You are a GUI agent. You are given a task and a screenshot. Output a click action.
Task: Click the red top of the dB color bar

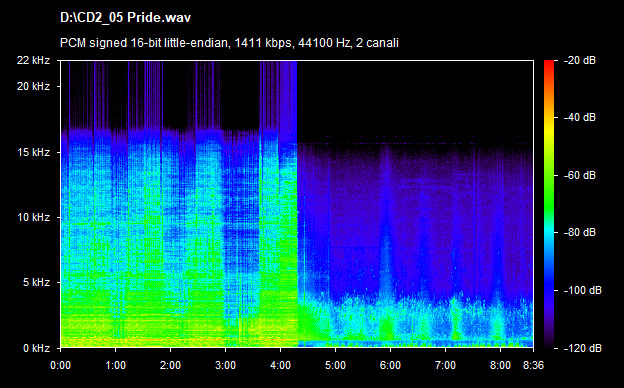tap(549, 66)
